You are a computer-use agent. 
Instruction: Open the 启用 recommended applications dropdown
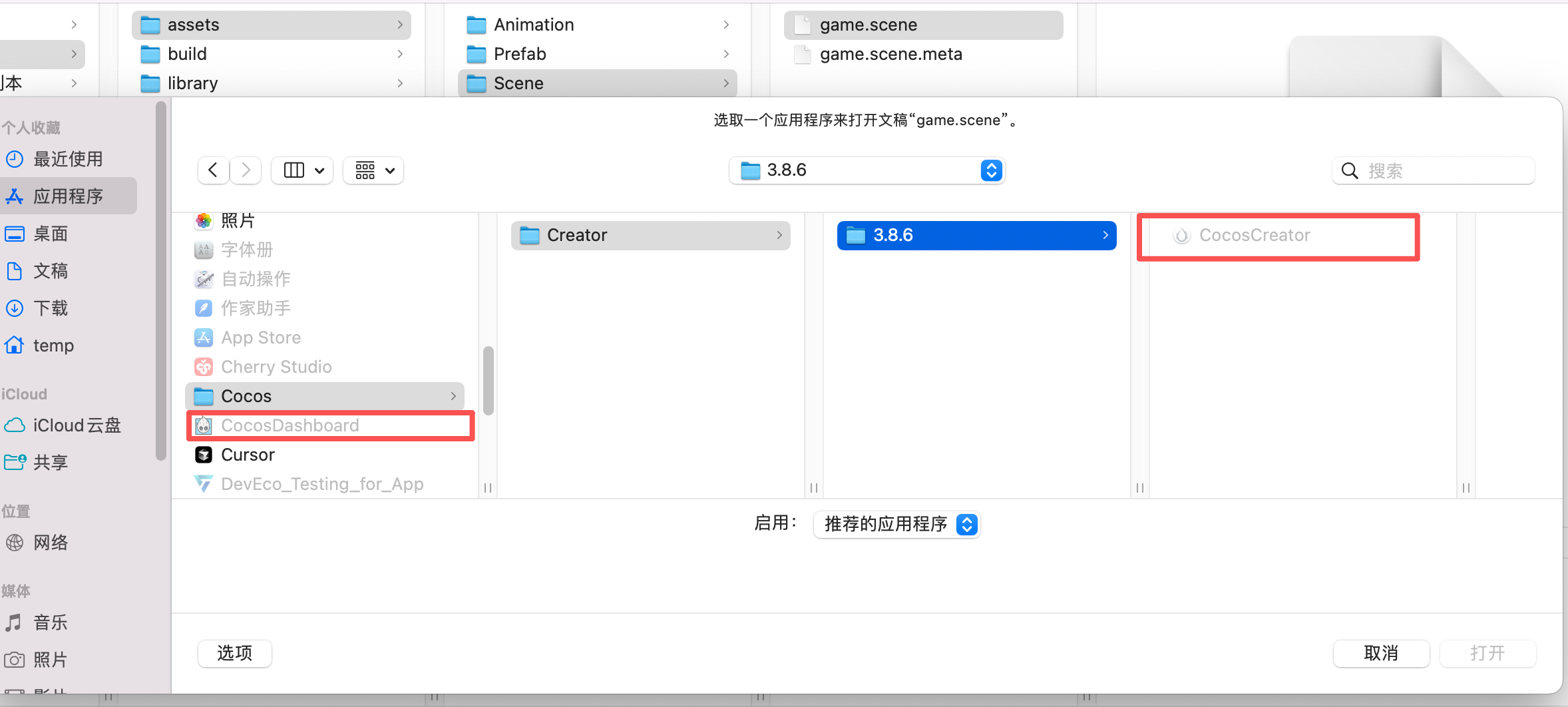point(896,525)
